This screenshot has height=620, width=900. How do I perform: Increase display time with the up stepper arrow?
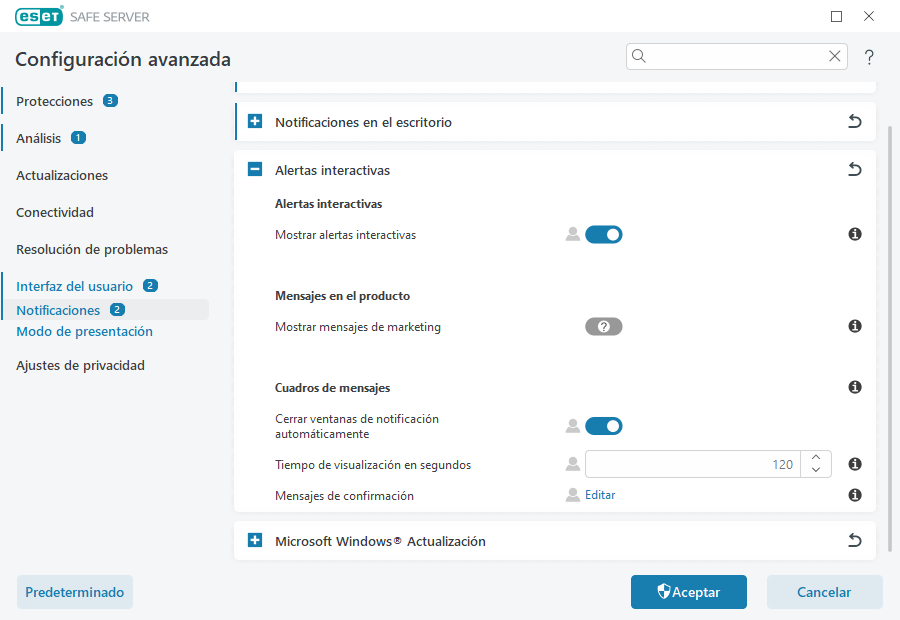816,458
